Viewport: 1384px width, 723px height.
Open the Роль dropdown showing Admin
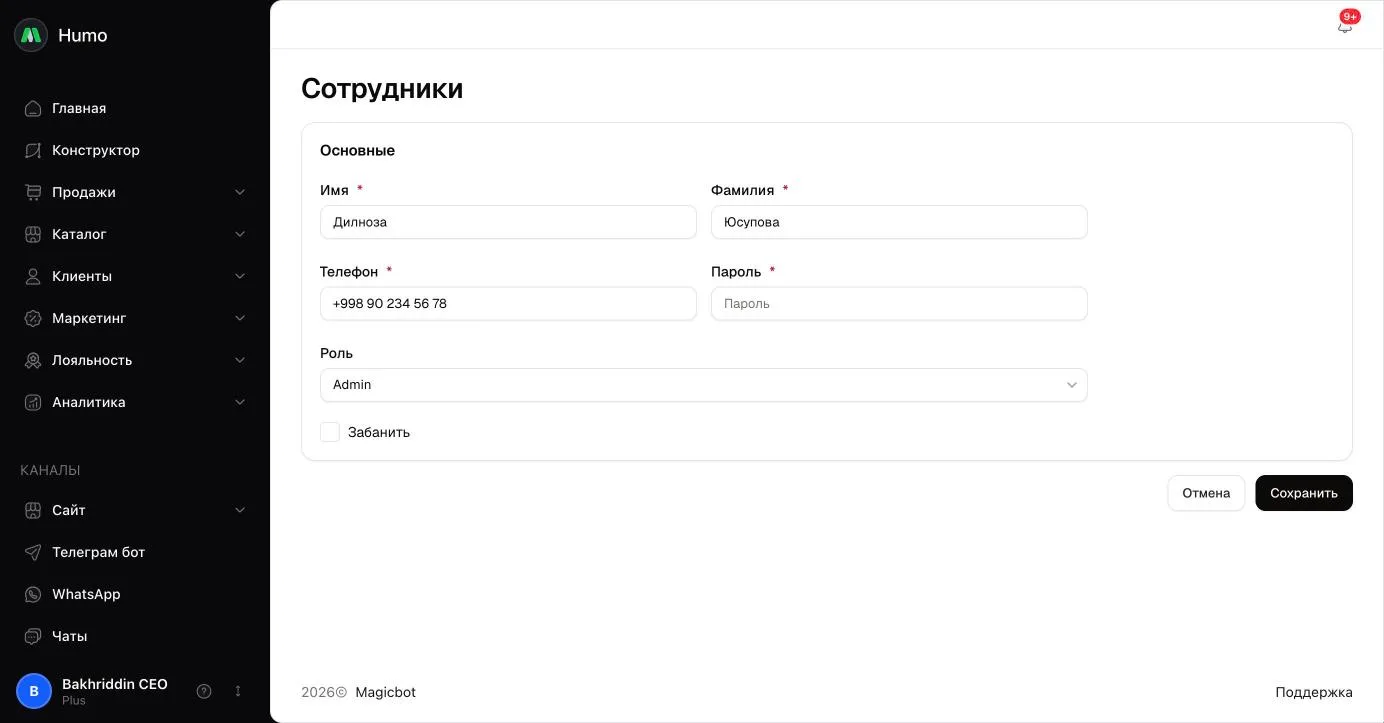click(x=704, y=385)
